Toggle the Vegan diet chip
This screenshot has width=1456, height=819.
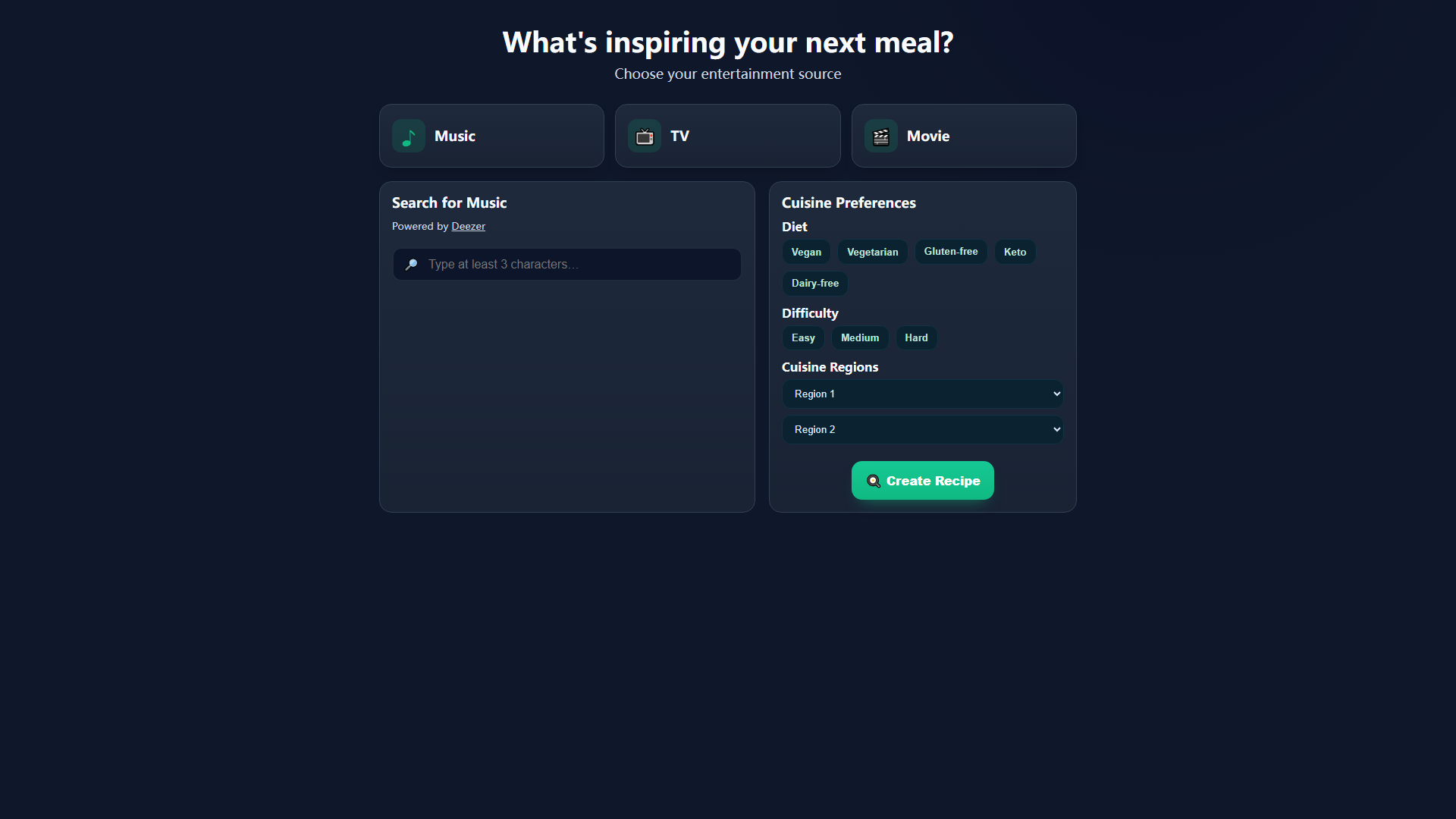coord(806,252)
